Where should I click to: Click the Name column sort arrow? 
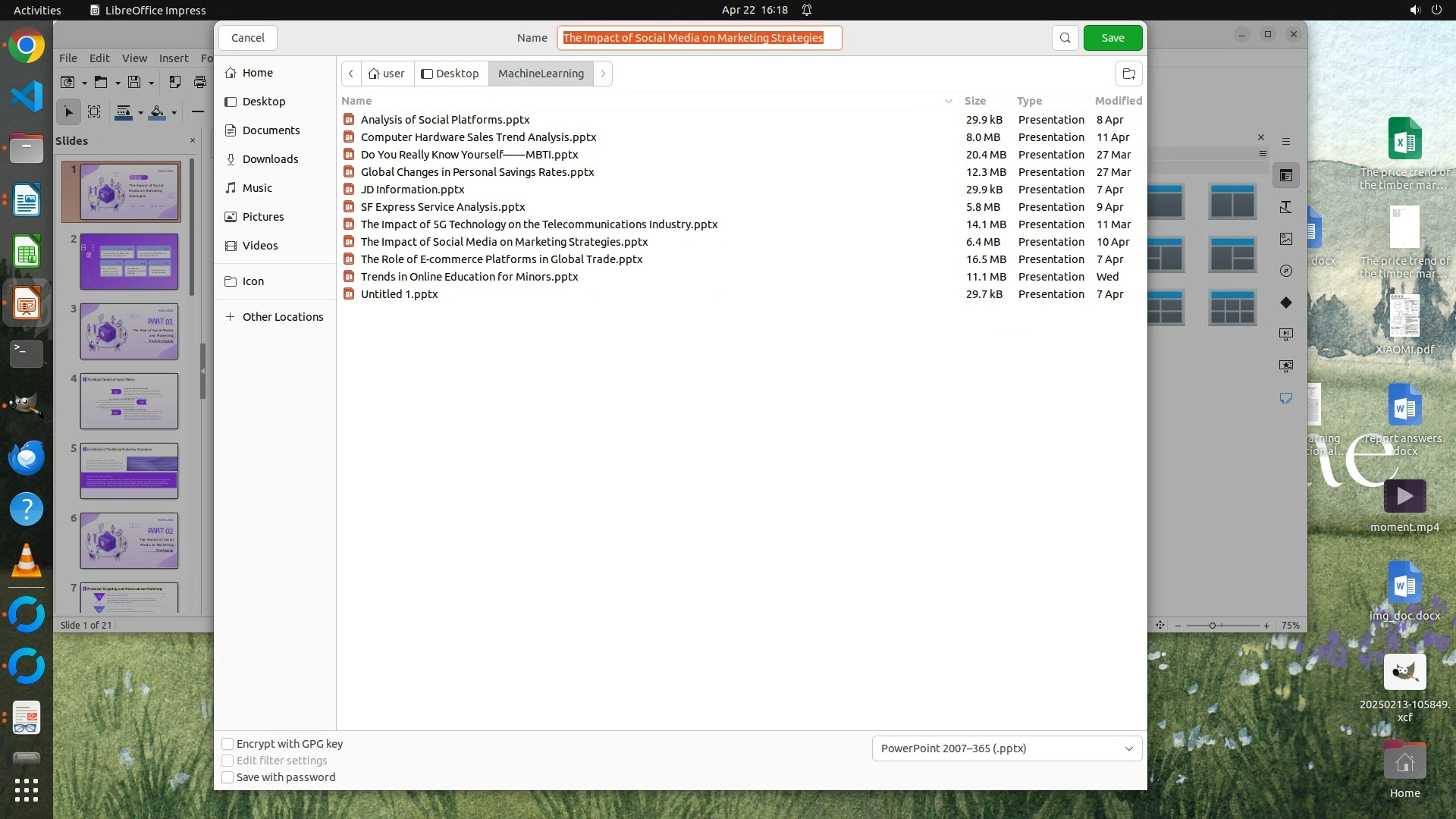point(948,101)
